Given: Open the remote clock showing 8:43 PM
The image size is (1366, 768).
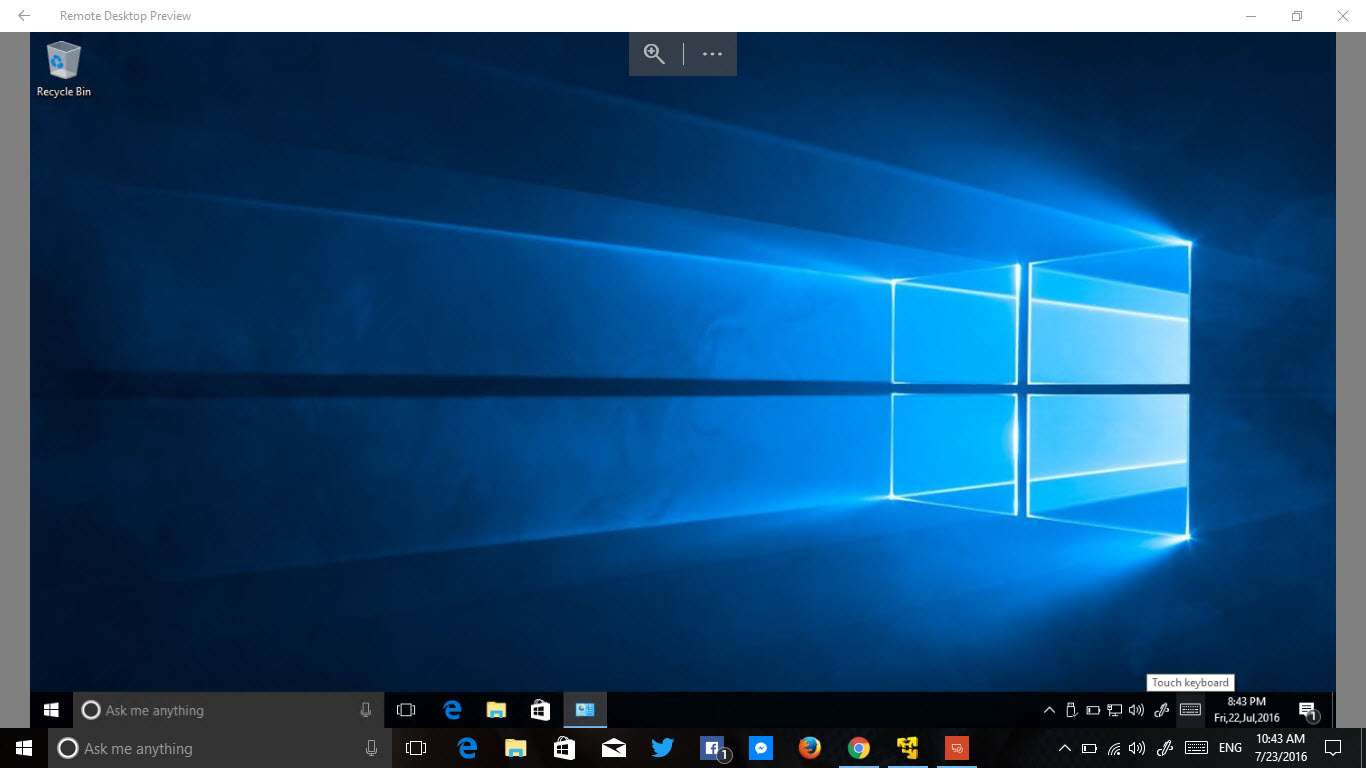Looking at the screenshot, I should pos(1246,710).
